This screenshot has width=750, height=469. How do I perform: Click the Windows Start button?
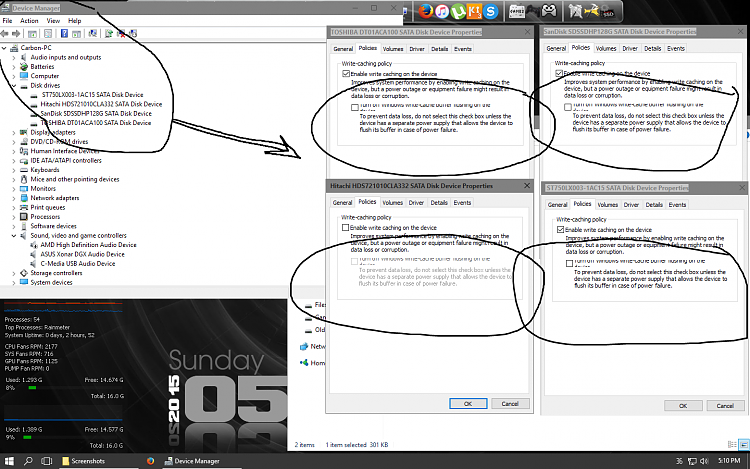[9, 461]
